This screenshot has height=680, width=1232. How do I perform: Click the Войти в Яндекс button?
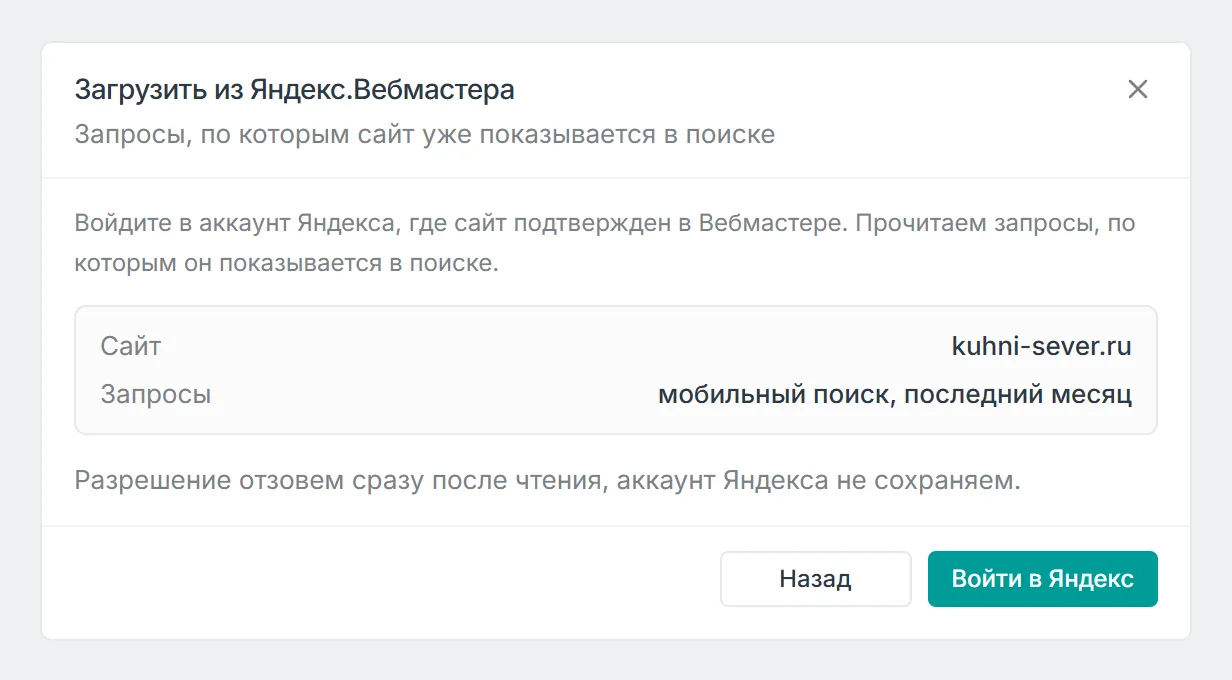click(x=1043, y=579)
